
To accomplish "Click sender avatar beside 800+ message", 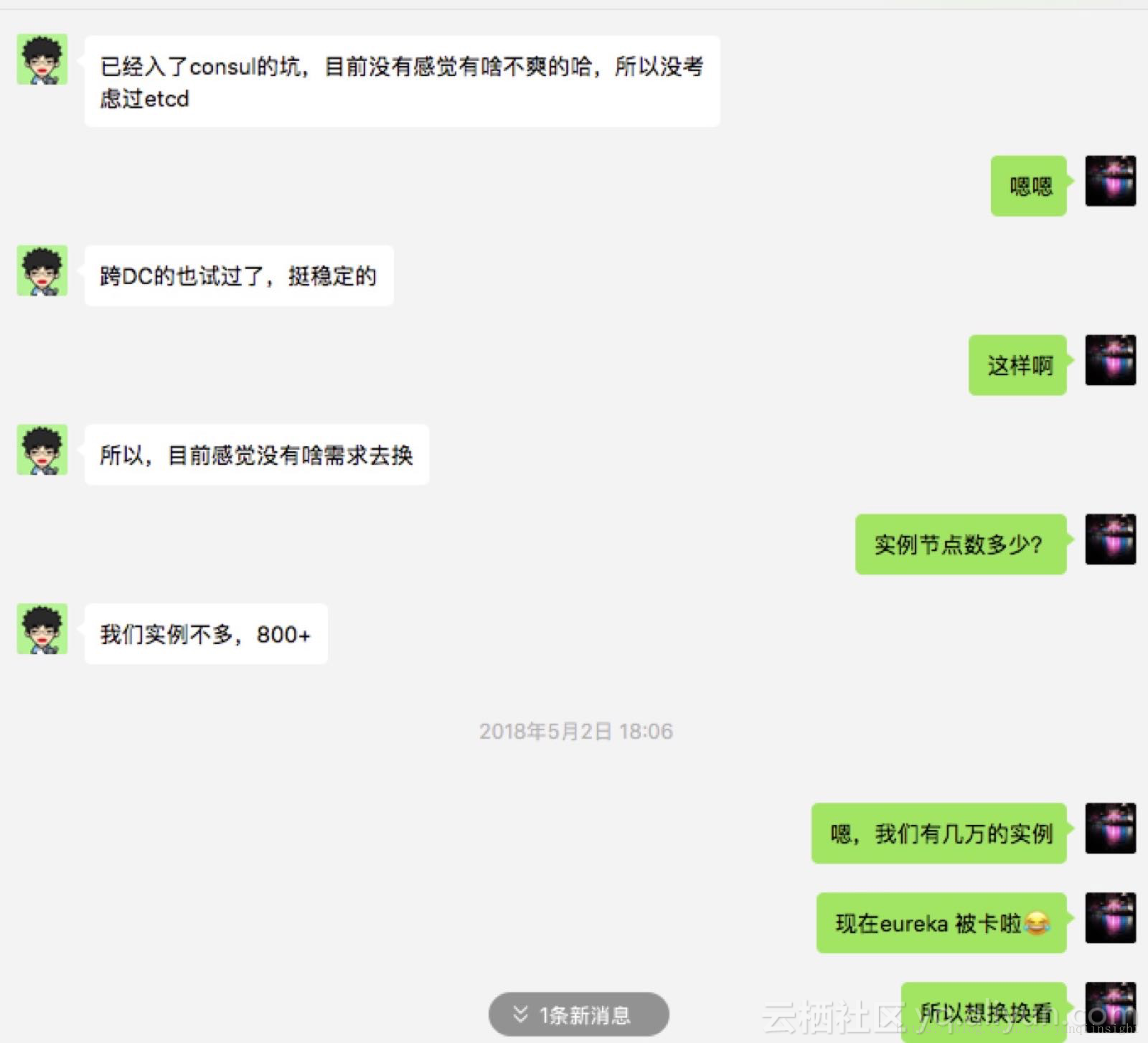I will [42, 628].
